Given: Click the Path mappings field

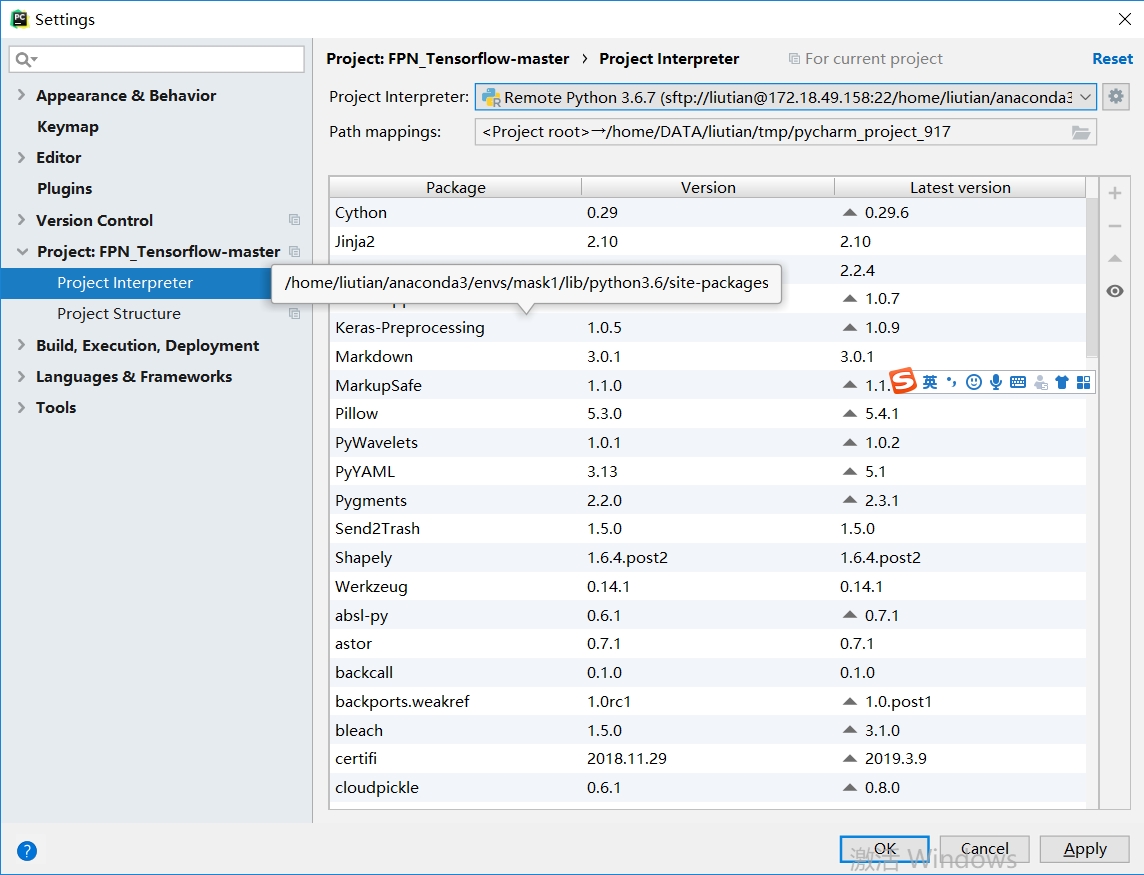Looking at the screenshot, I should point(786,132).
